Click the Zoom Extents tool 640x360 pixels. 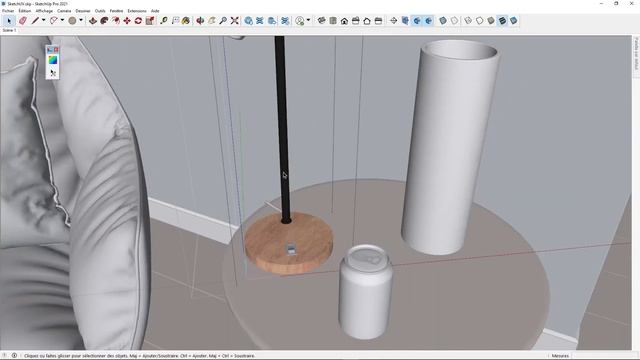click(234, 20)
